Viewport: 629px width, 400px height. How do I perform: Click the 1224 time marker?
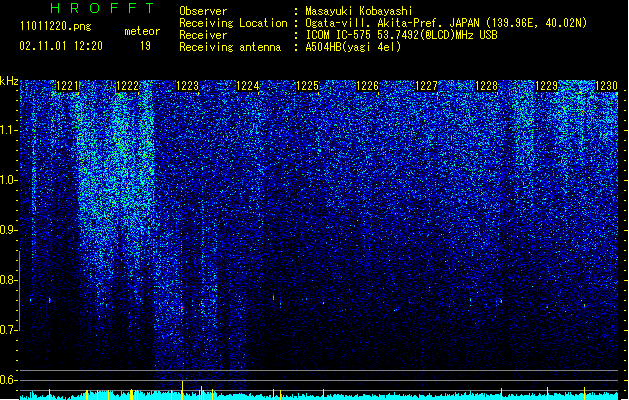[248, 86]
